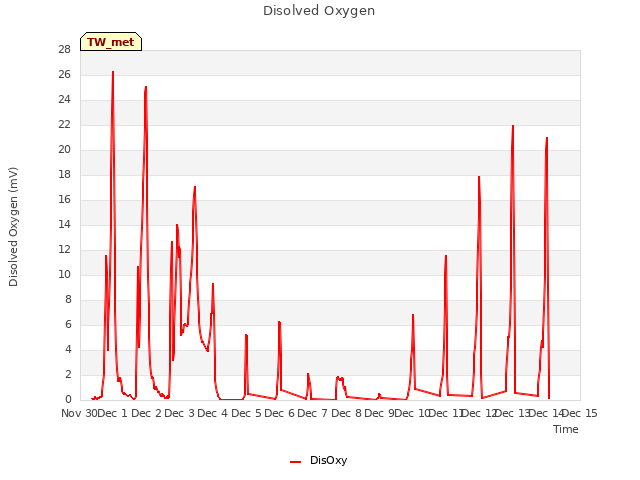
Task: Click the Dec 2 date tick label
Action: tap(147, 413)
